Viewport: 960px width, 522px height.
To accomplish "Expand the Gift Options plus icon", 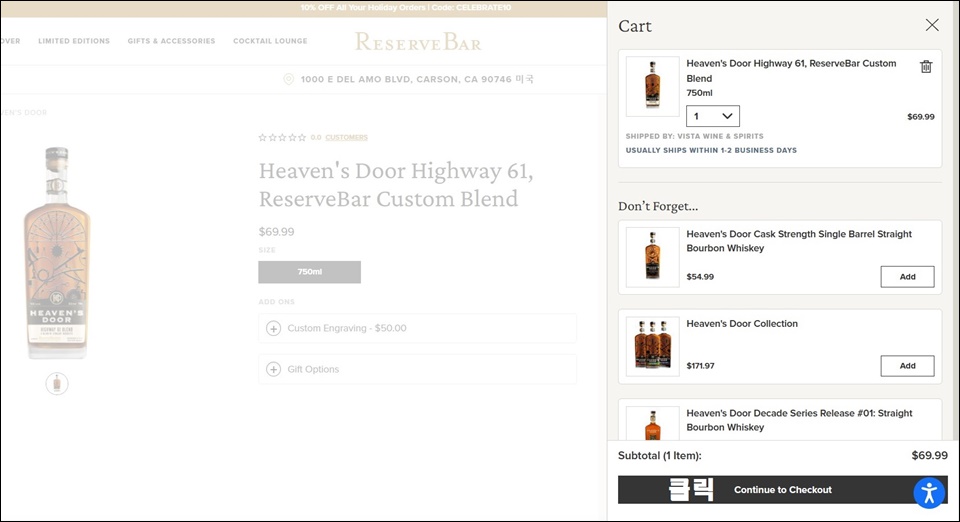I will pyautogui.click(x=274, y=370).
